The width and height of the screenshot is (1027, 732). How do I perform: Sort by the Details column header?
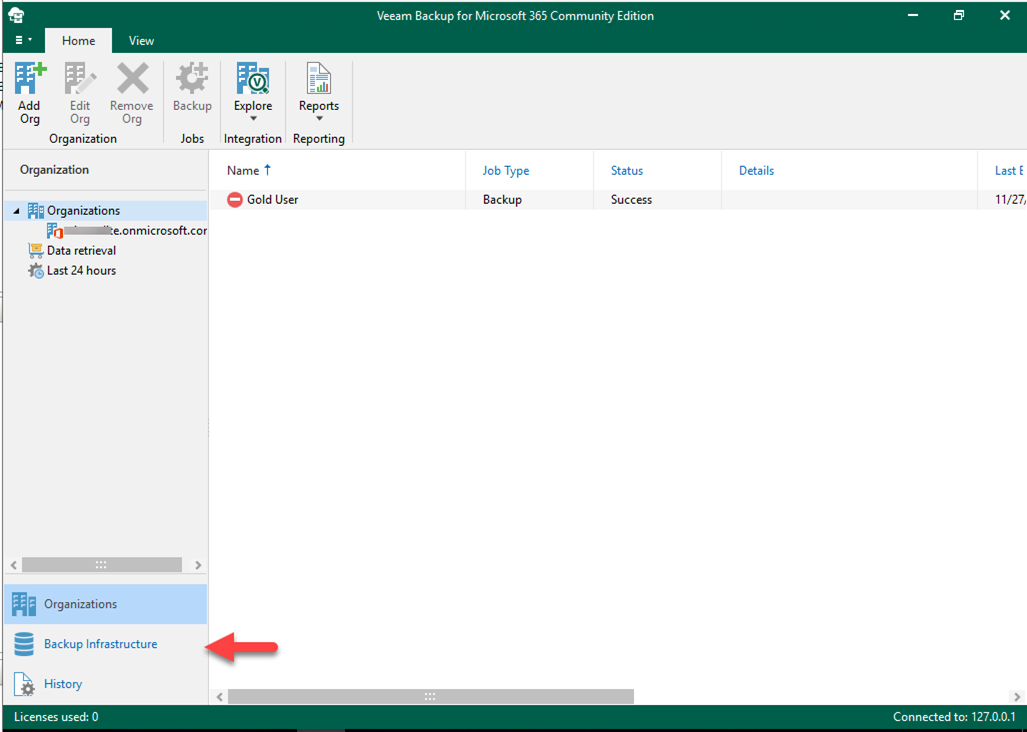tap(756, 171)
